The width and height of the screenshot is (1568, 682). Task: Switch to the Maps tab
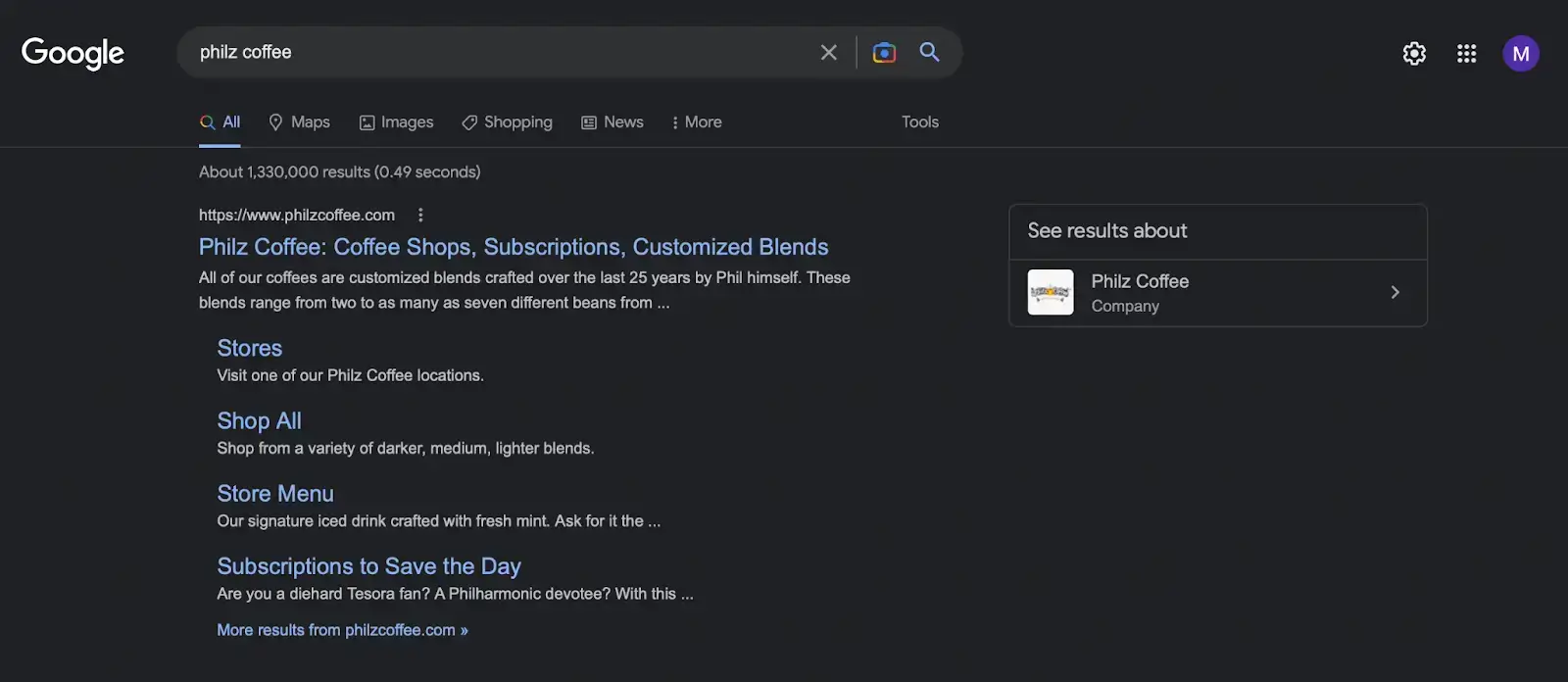pyautogui.click(x=300, y=122)
